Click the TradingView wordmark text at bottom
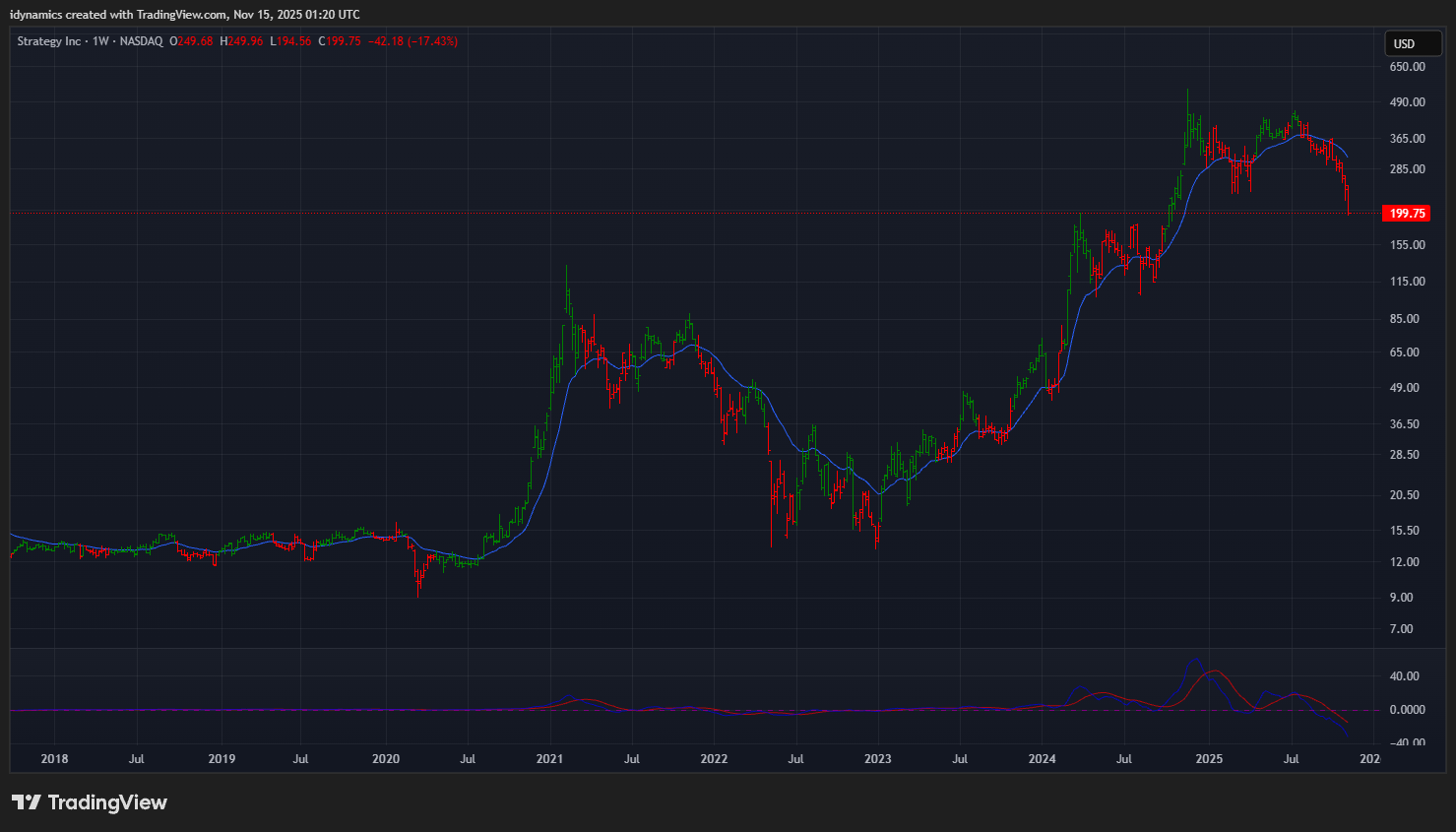The image size is (1456, 832). (x=107, y=802)
